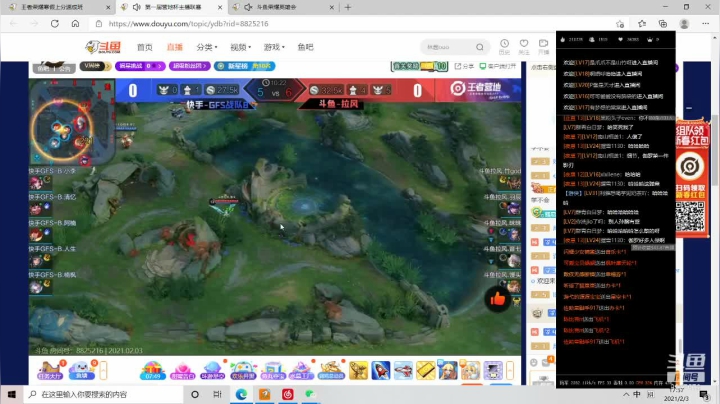Expand the left gift bar arrow
The height and width of the screenshot is (404, 720).
tap(103, 370)
